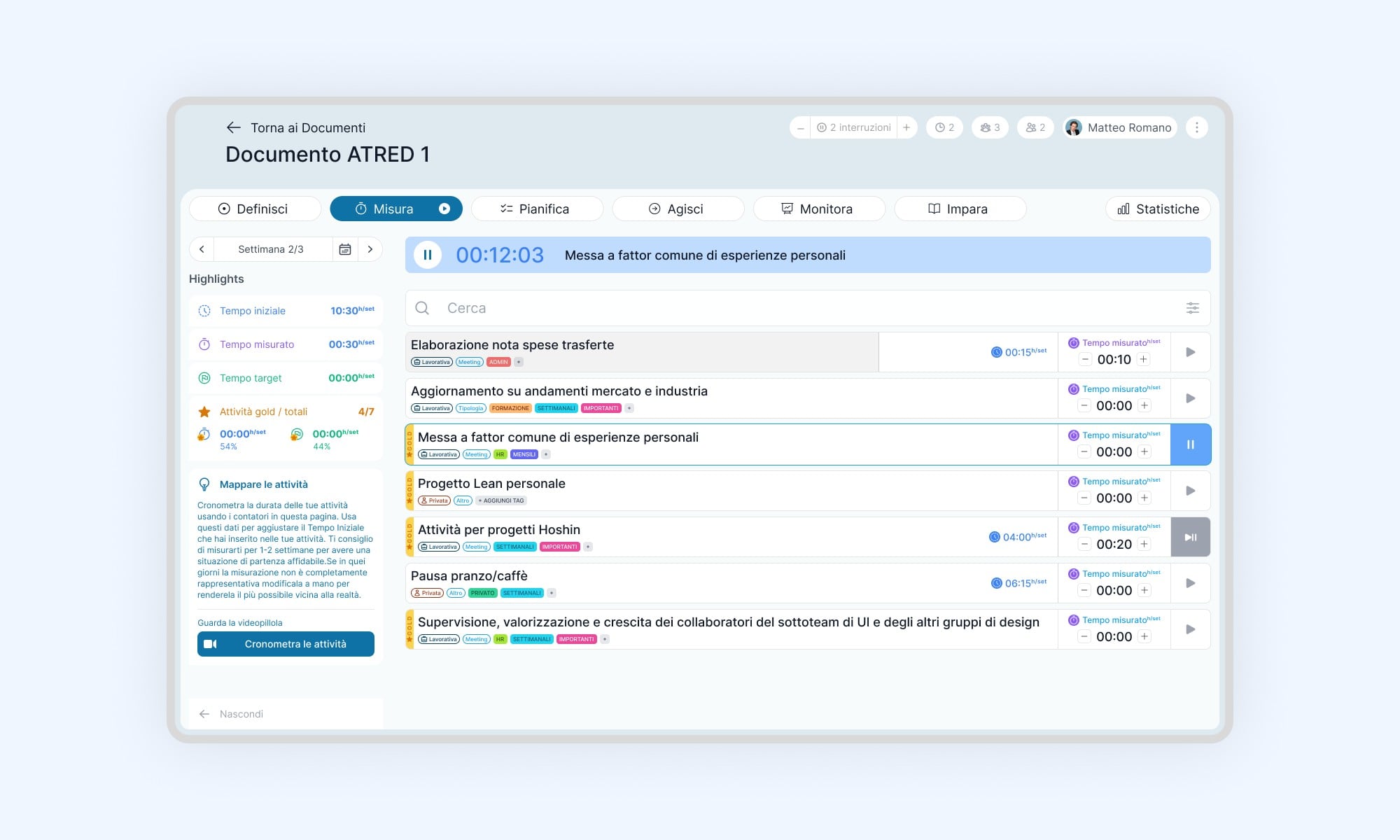Click the Mappare le attività lightbulb icon

pyautogui.click(x=204, y=484)
